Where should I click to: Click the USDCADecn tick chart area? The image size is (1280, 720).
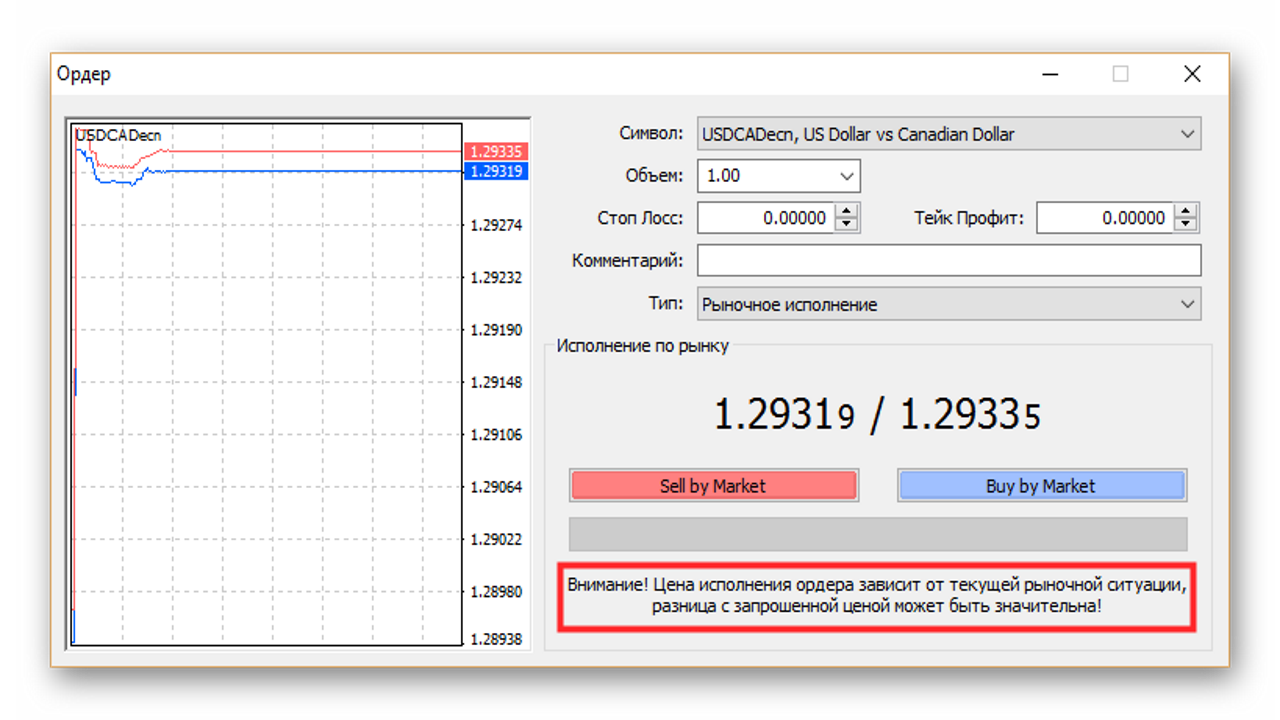click(266, 385)
